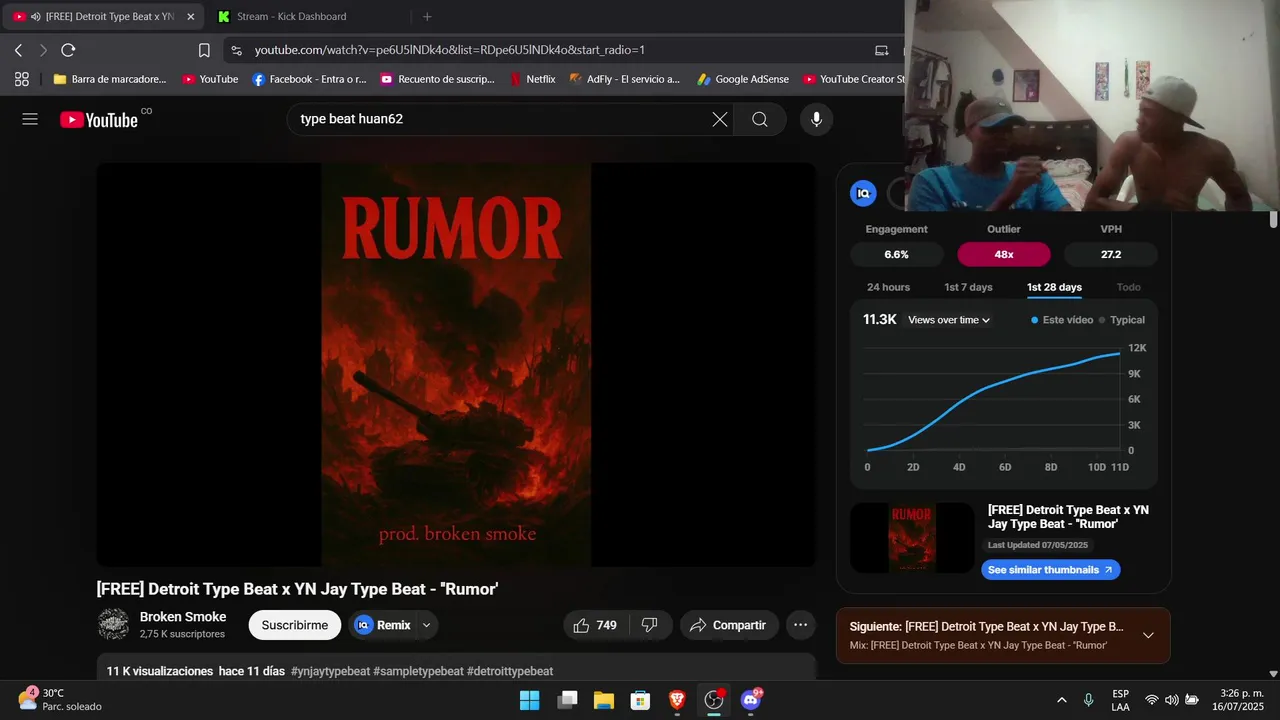
Task: Show hidden system tray icons
Action: click(1061, 700)
